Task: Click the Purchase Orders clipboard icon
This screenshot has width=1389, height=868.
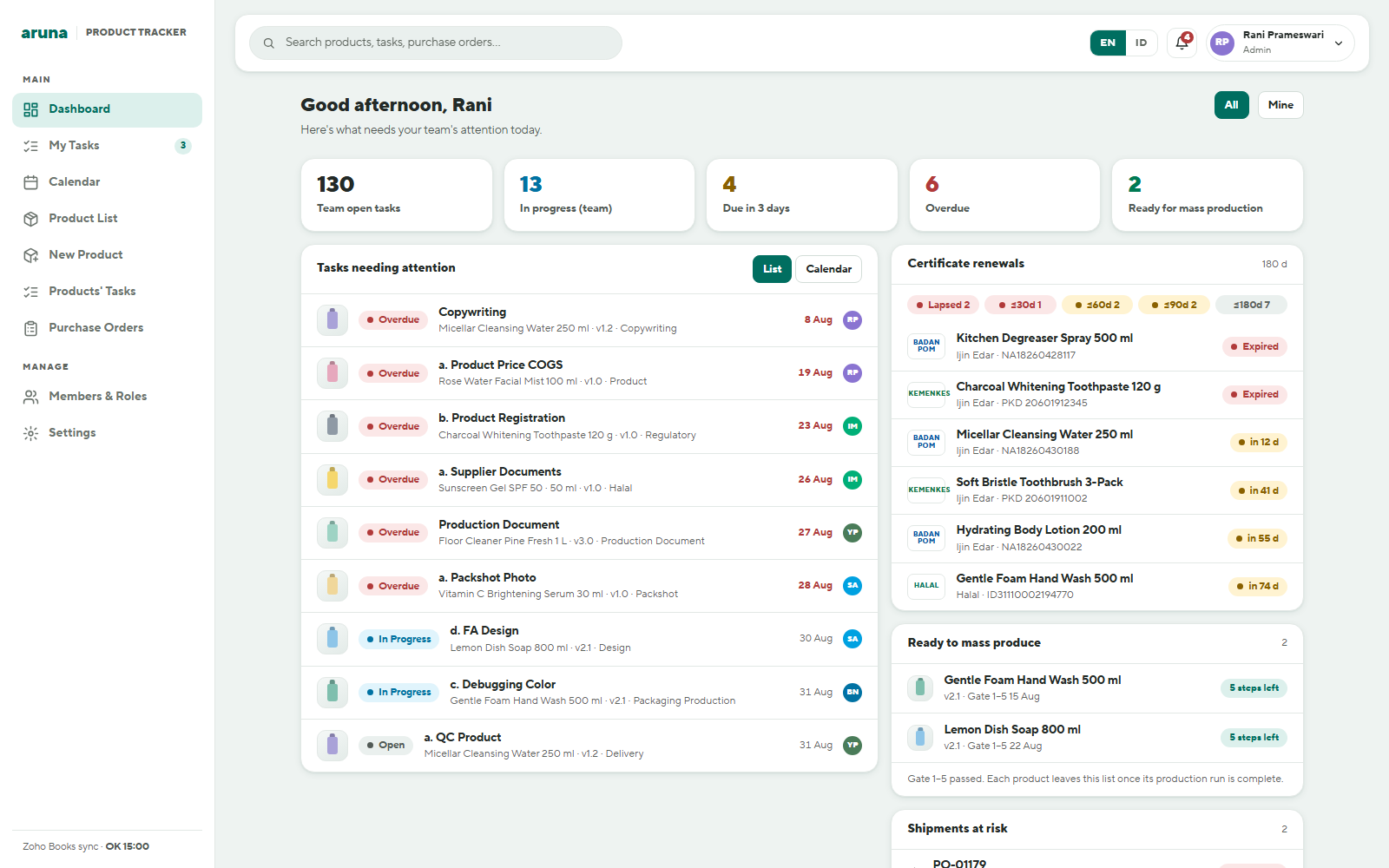Action: click(31, 328)
